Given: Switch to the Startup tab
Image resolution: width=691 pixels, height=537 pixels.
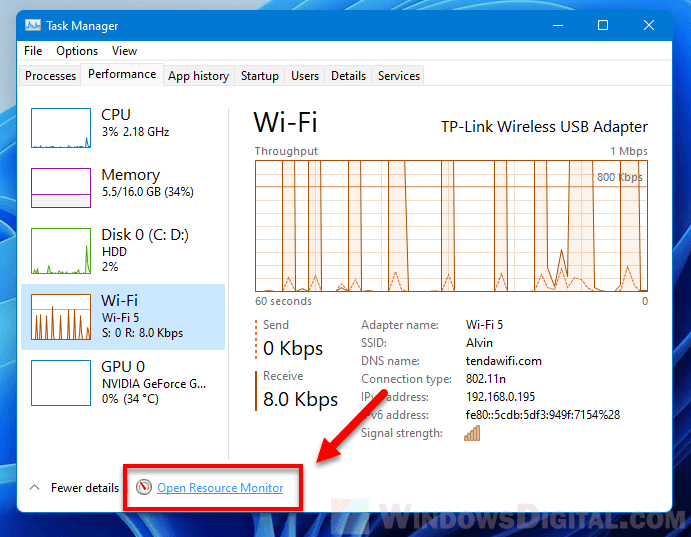Looking at the screenshot, I should click(260, 76).
